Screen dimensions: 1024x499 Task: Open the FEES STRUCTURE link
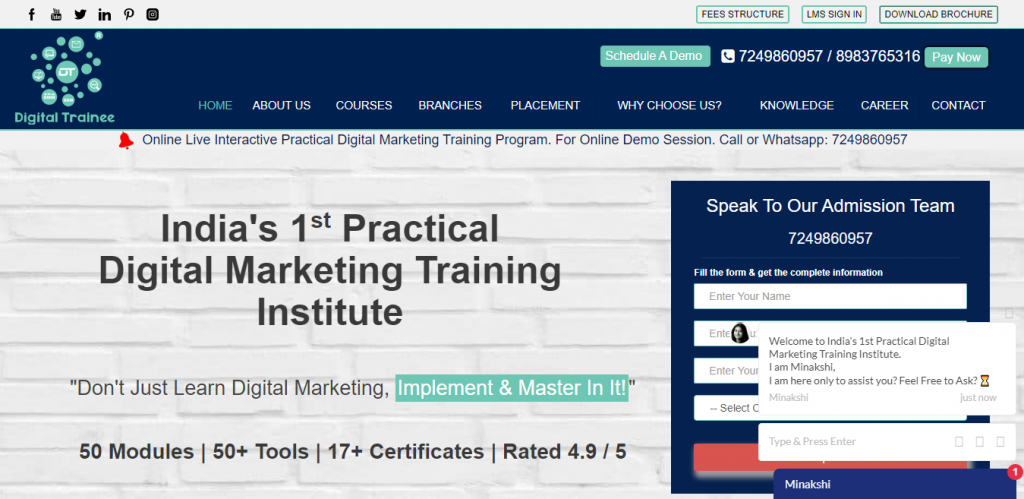743,14
